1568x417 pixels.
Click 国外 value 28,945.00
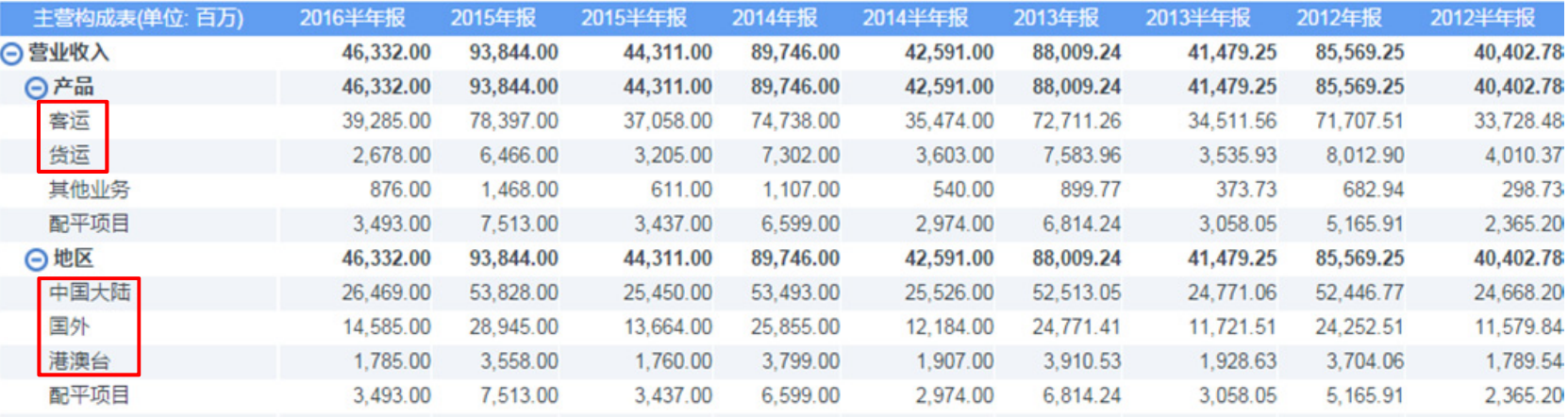click(x=514, y=326)
